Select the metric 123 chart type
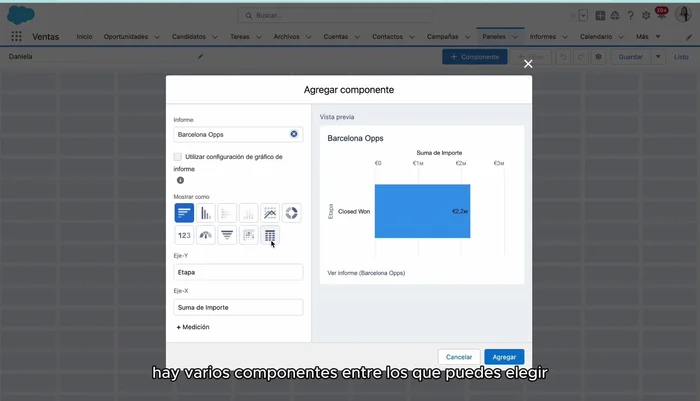Image resolution: width=700 pixels, height=401 pixels. pos(184,235)
